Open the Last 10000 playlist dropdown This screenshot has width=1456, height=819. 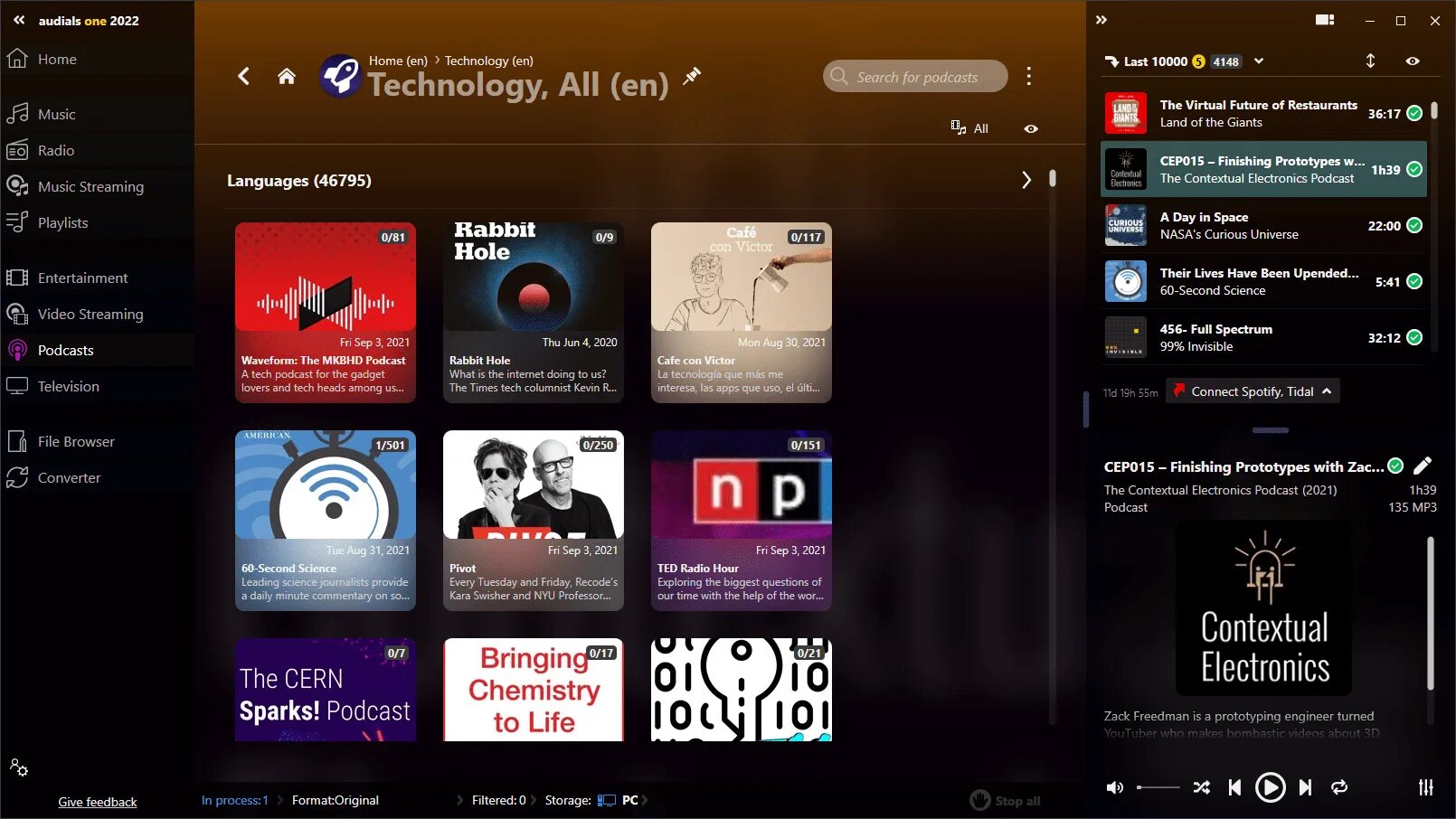1259,61
